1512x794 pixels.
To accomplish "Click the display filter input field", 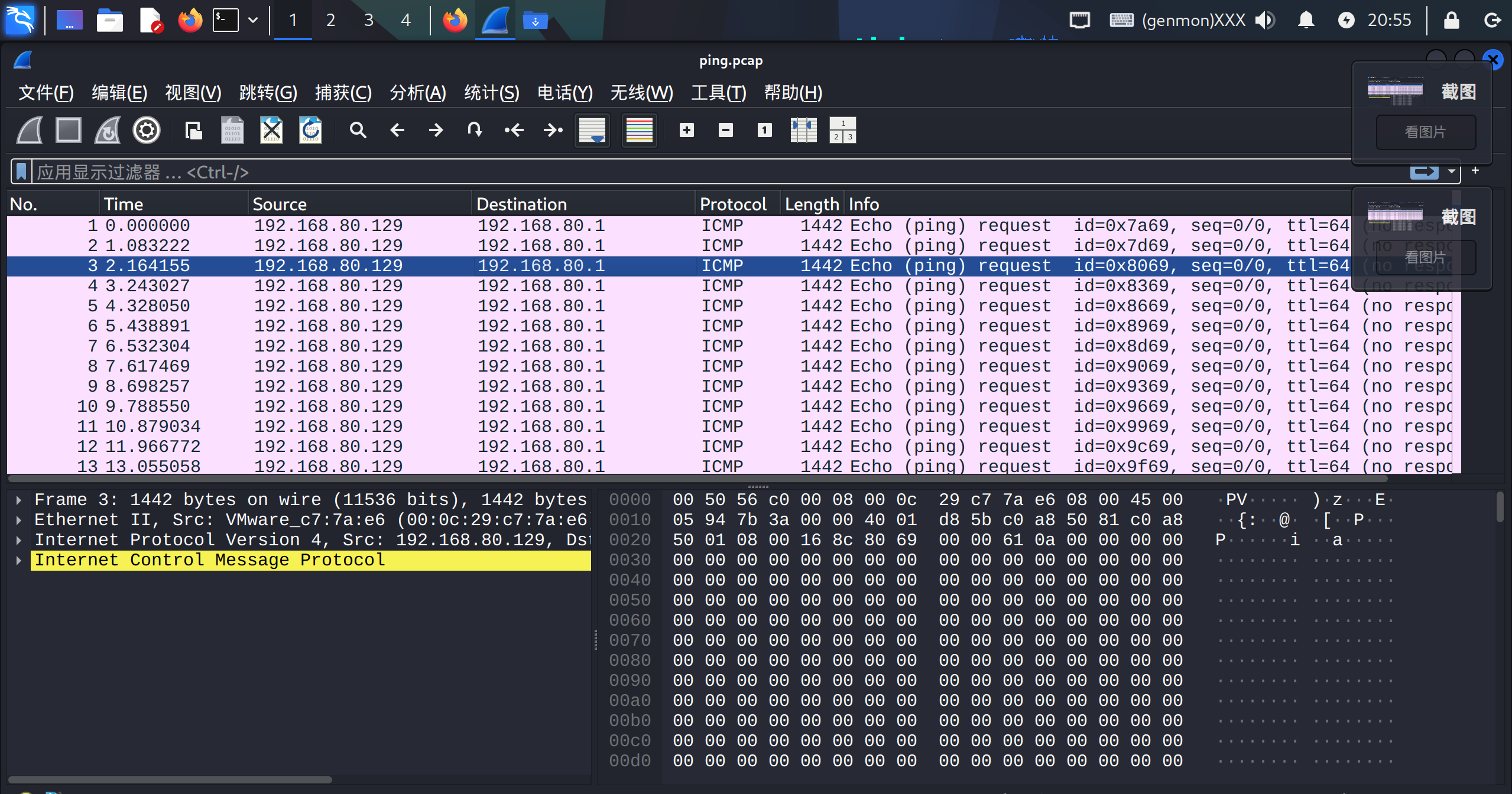I will click(709, 172).
